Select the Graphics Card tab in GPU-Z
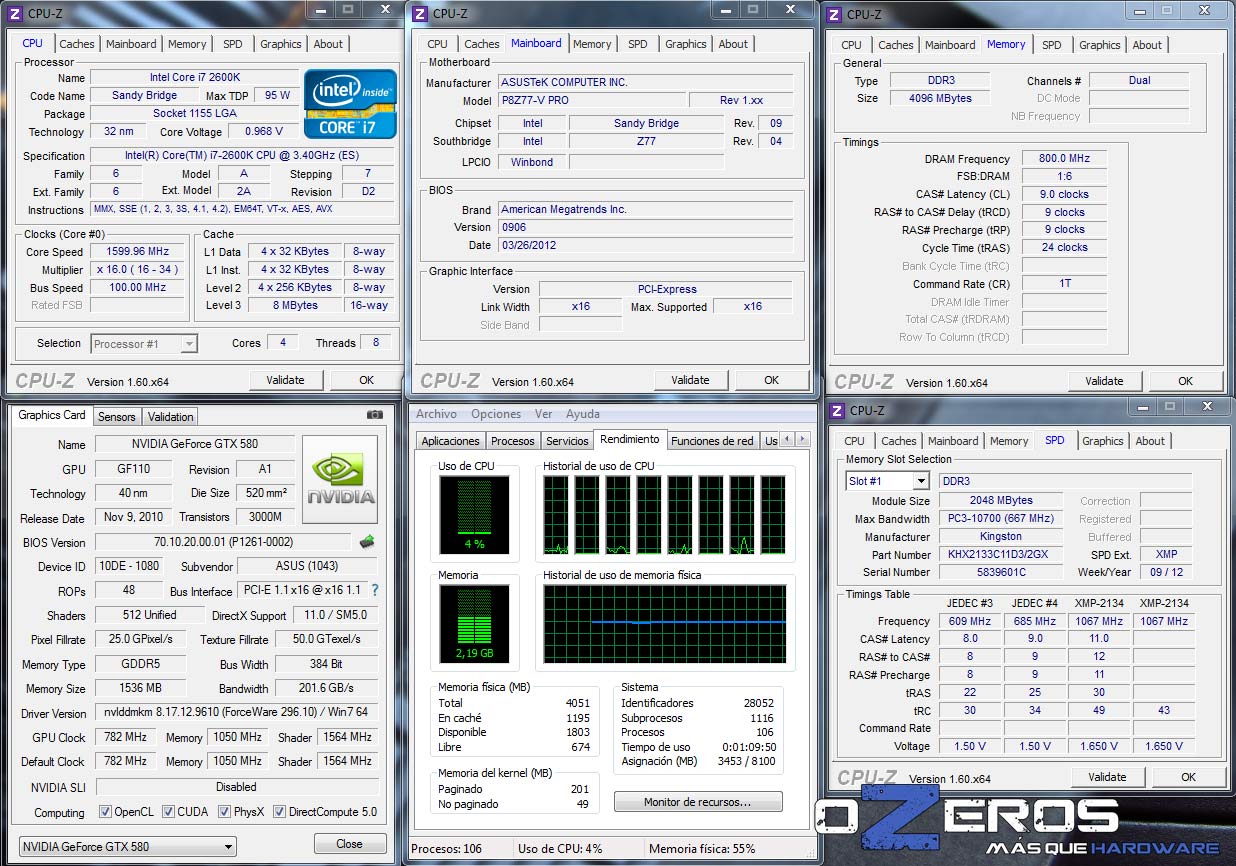 [x=52, y=415]
